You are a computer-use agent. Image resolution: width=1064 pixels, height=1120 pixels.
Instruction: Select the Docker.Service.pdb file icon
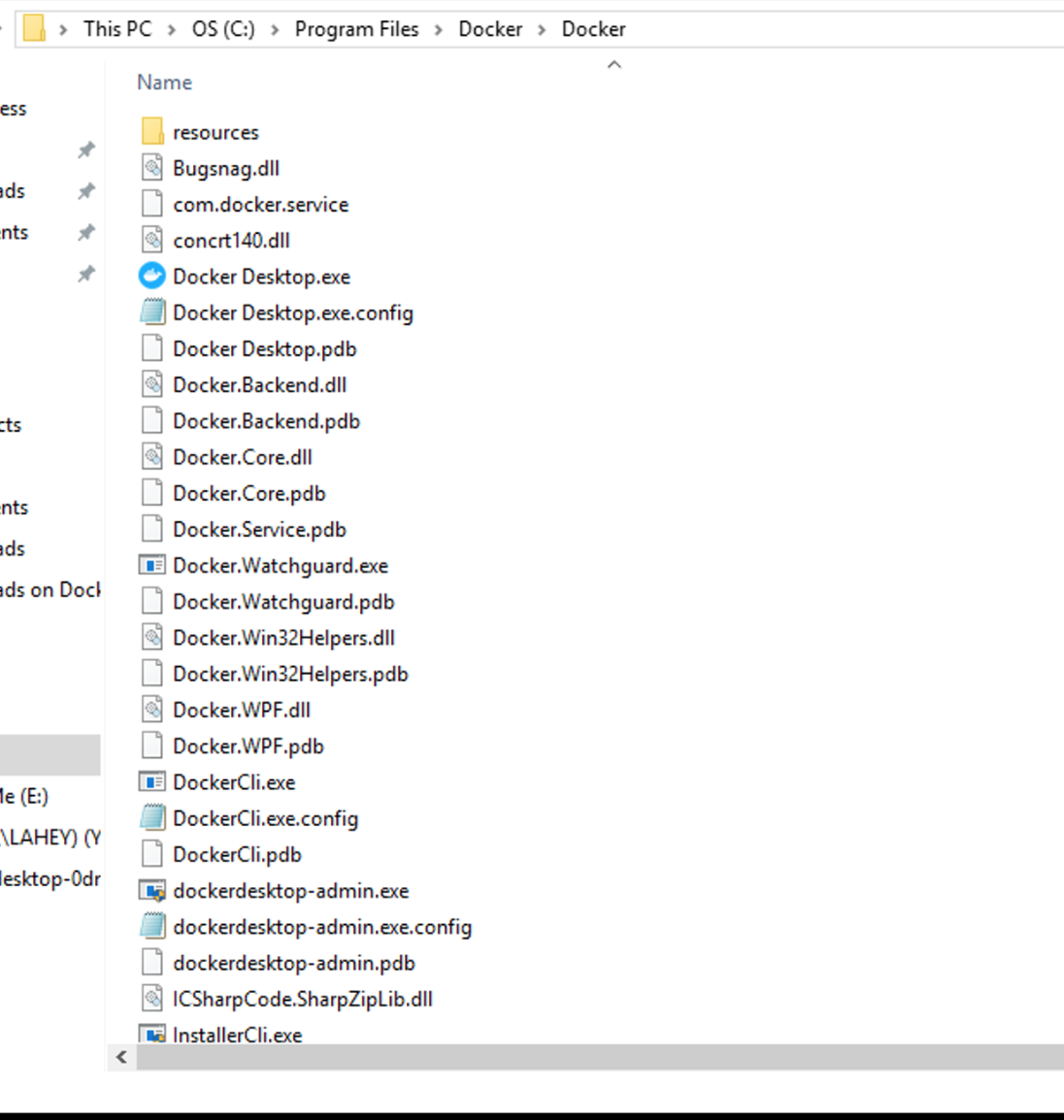coord(152,529)
